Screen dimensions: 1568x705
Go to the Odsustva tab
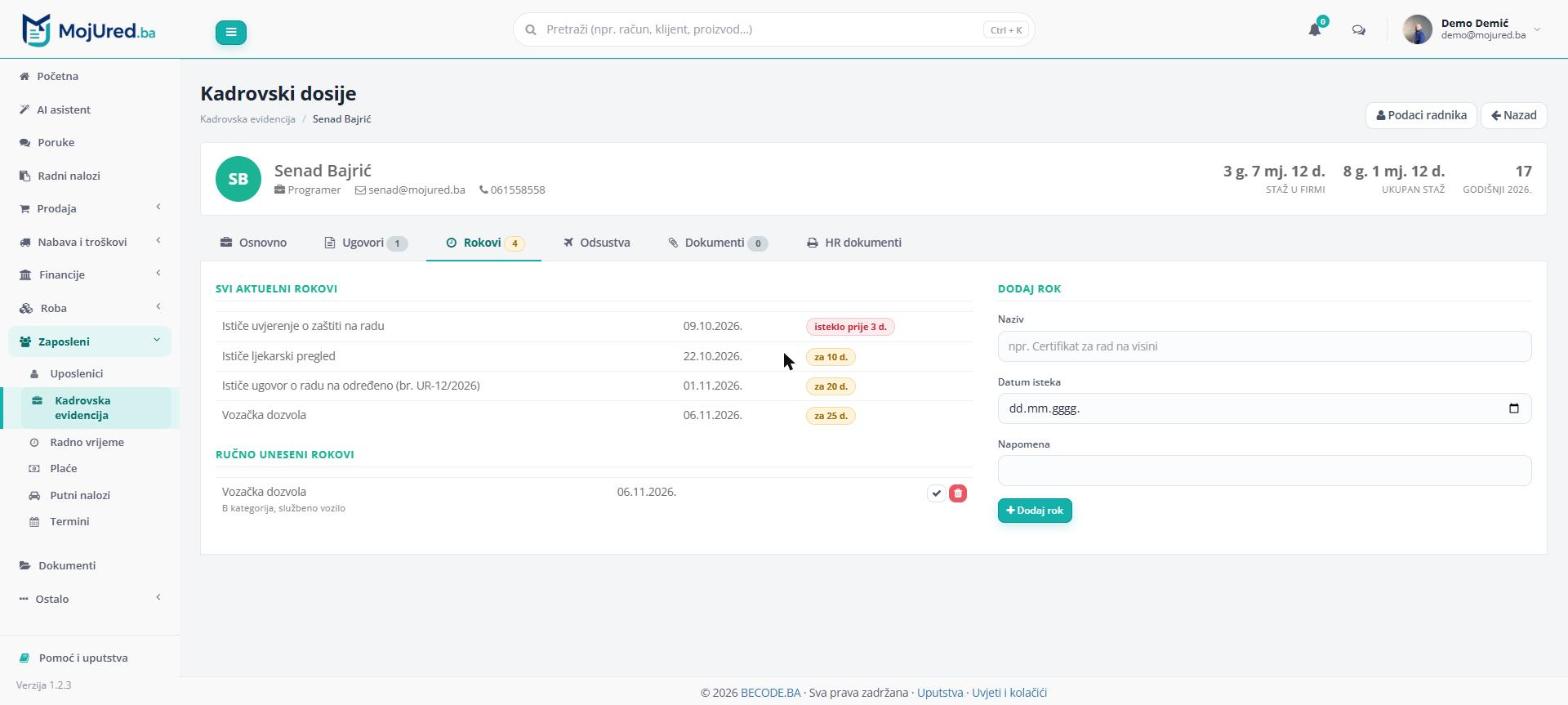[596, 243]
